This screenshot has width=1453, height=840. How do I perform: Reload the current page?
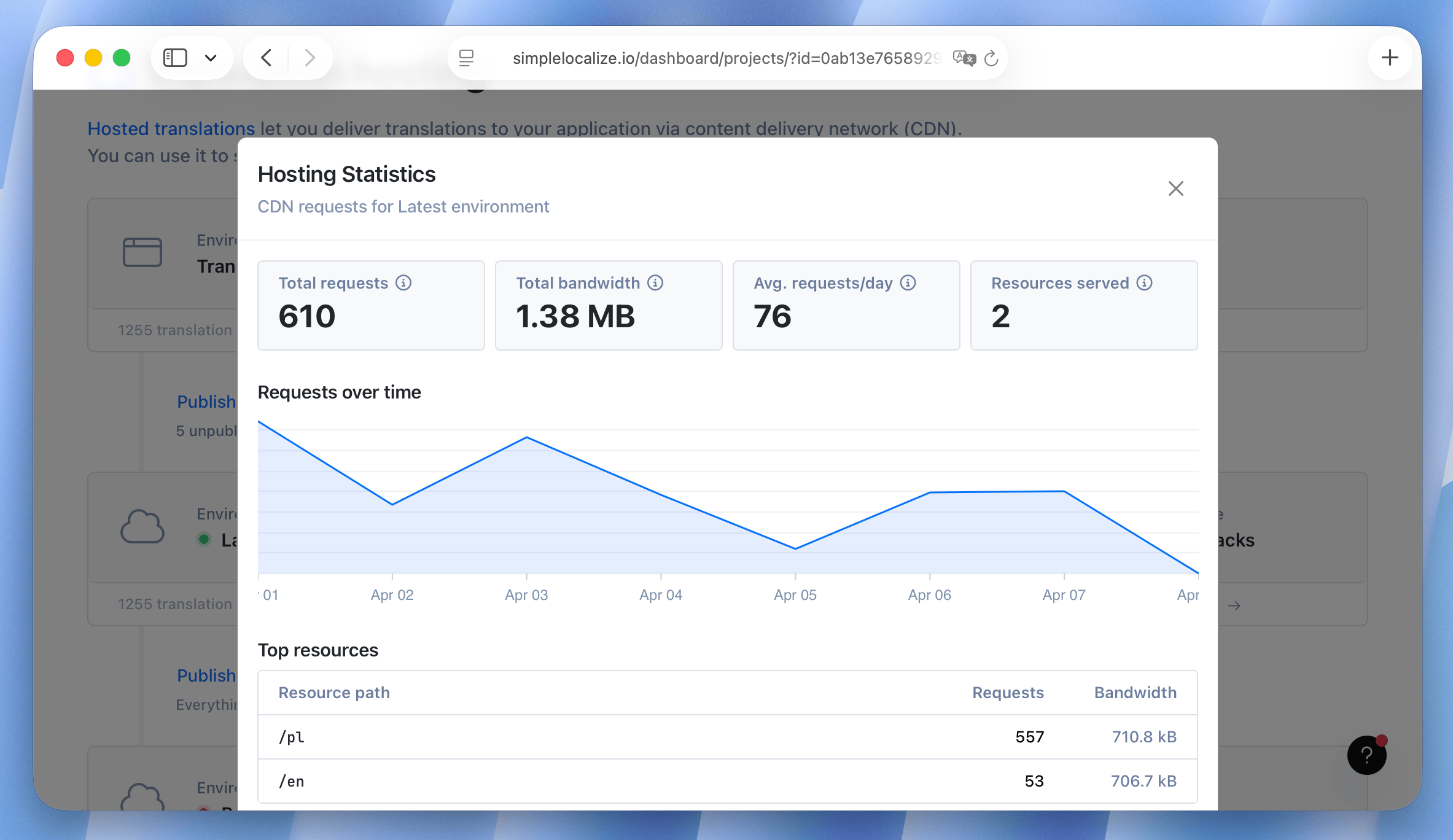tap(991, 58)
